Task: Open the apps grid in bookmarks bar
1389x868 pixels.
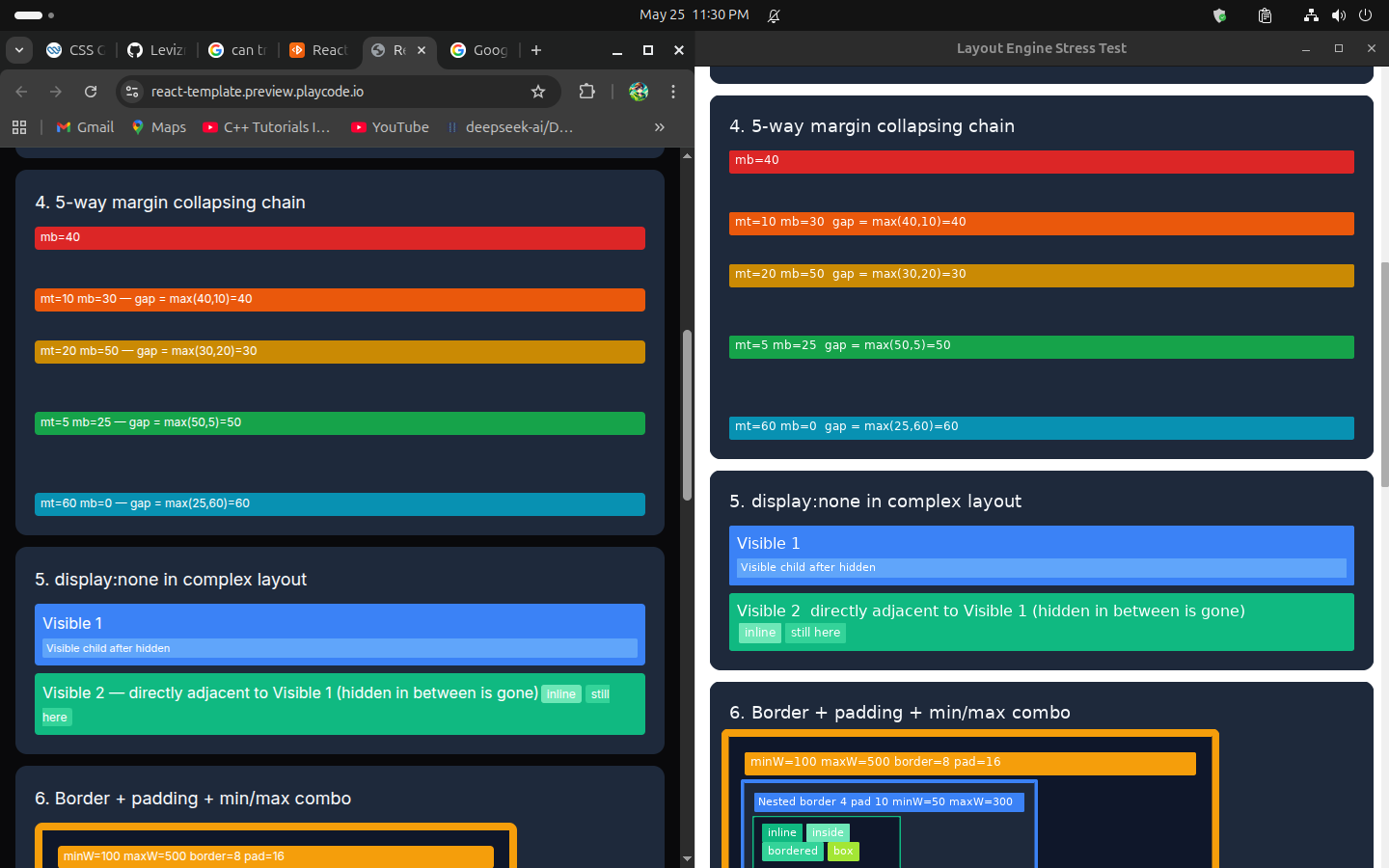Action: [19, 127]
